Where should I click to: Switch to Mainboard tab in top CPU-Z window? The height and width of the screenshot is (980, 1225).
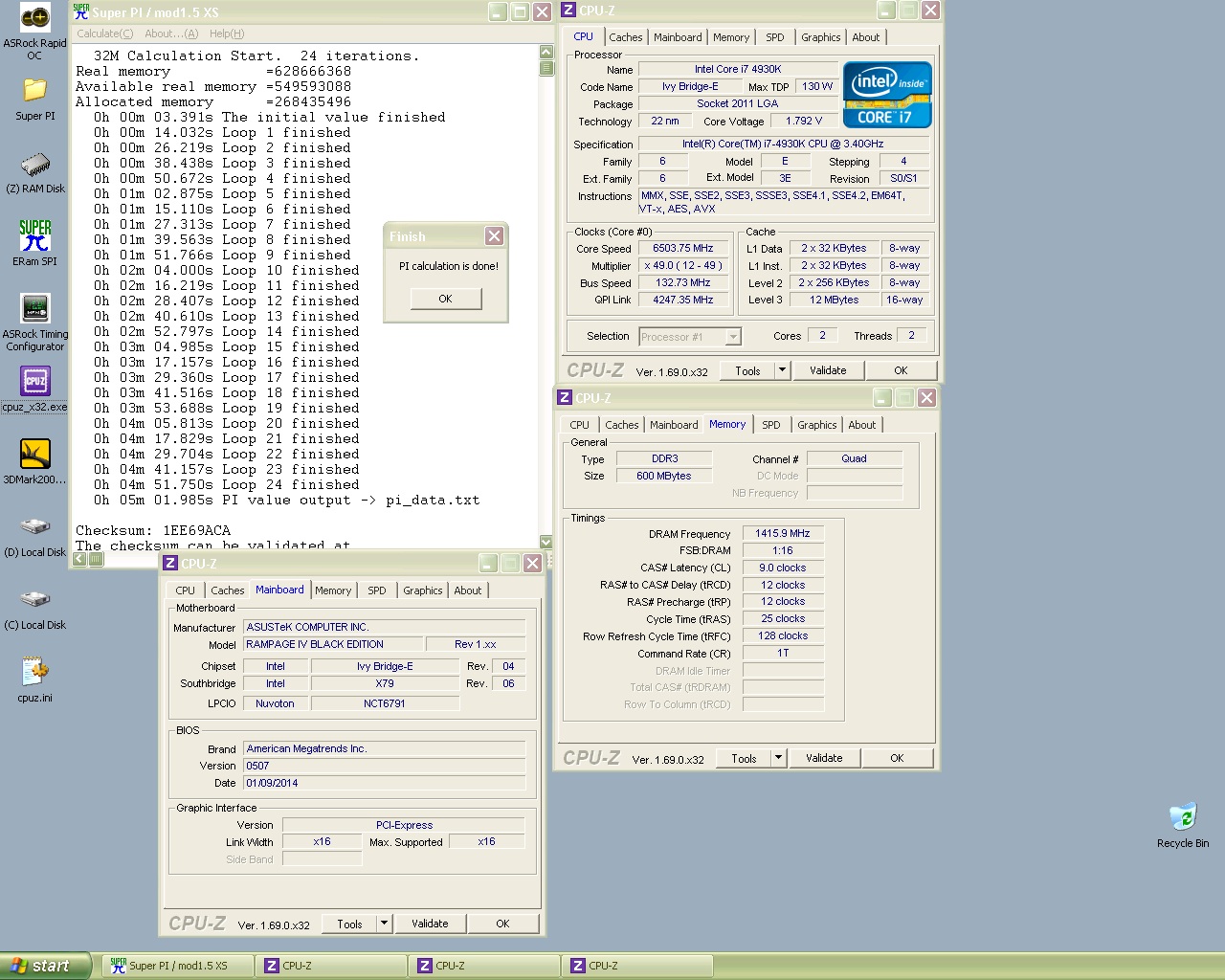tap(678, 37)
